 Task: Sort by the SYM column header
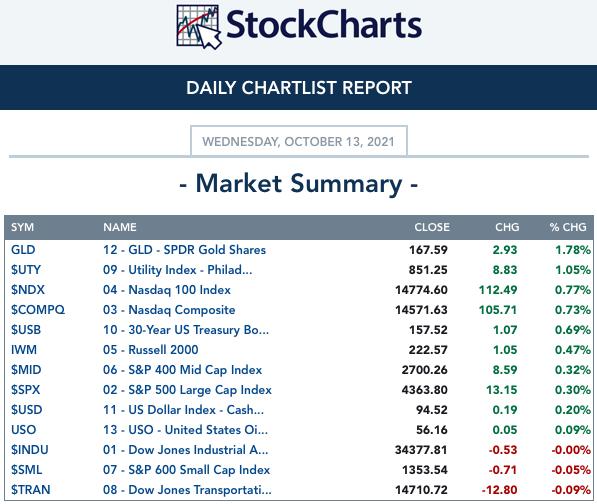point(22,227)
